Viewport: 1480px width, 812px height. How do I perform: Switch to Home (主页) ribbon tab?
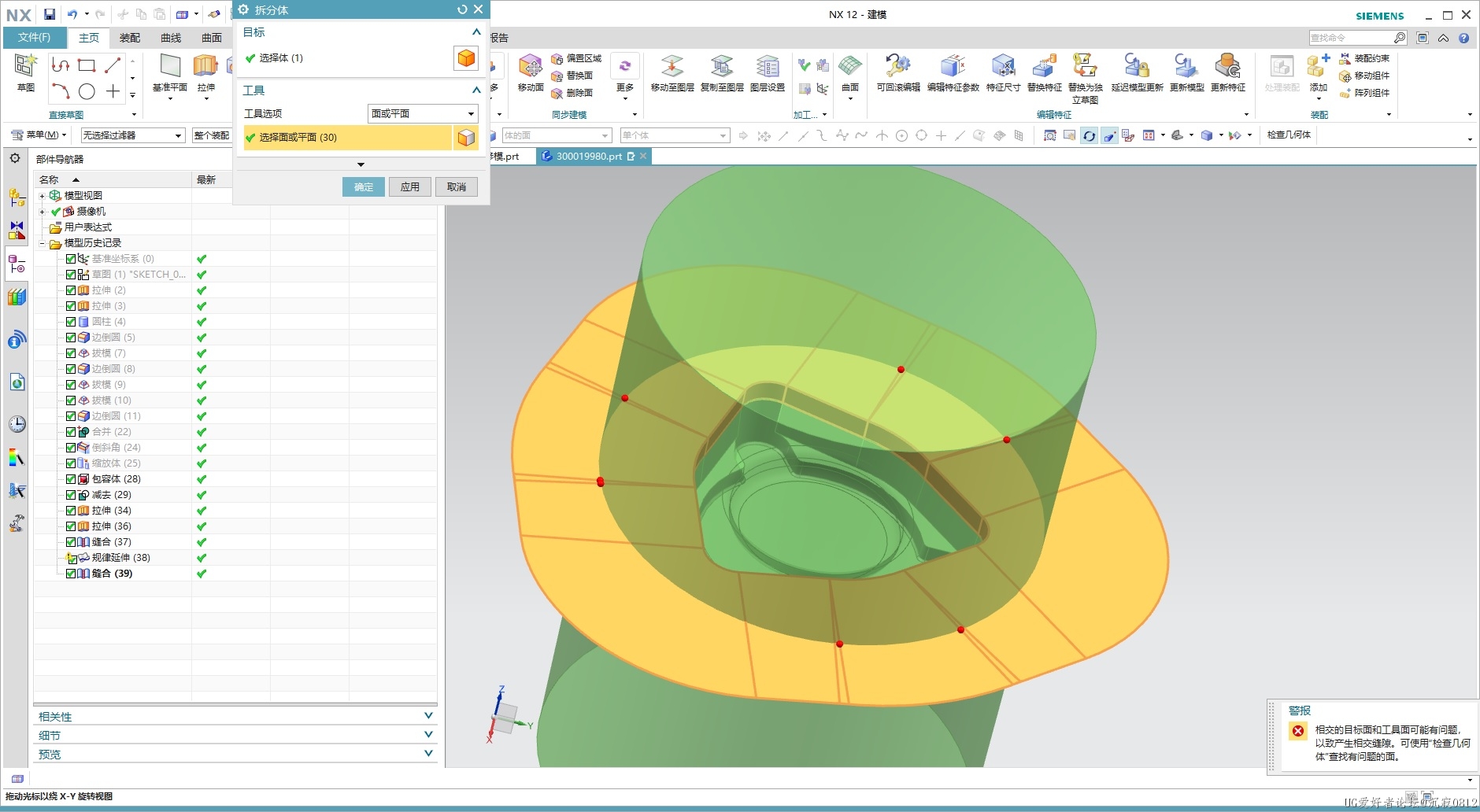click(x=89, y=38)
